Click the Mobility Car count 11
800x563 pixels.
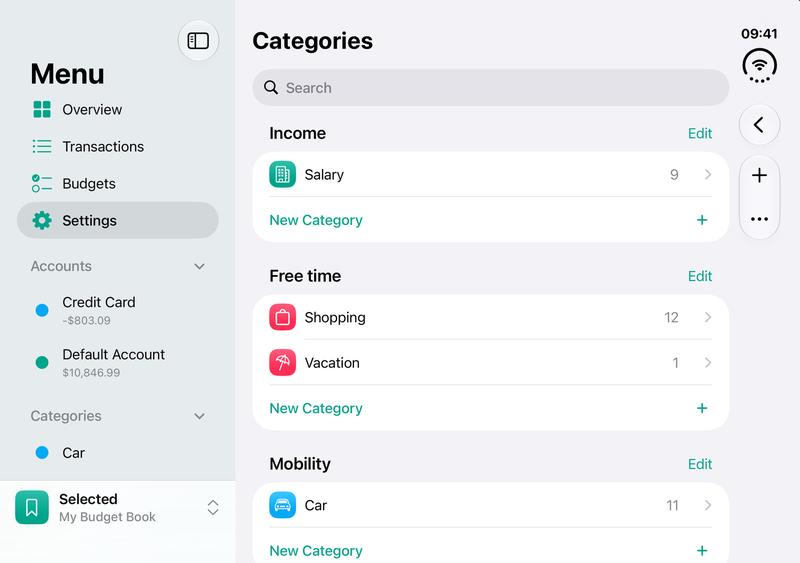coord(672,505)
